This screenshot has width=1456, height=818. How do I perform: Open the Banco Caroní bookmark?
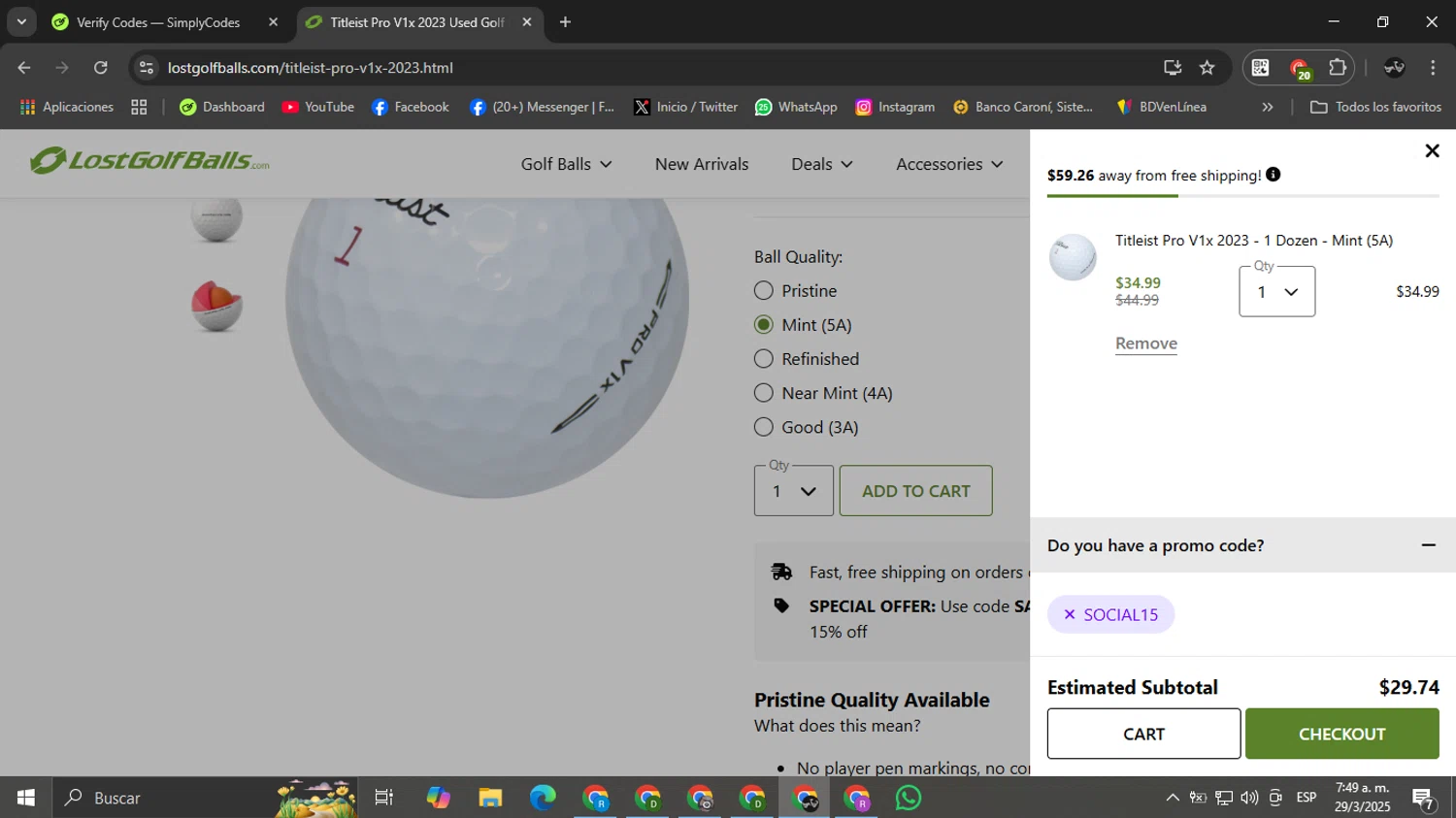point(1023,107)
